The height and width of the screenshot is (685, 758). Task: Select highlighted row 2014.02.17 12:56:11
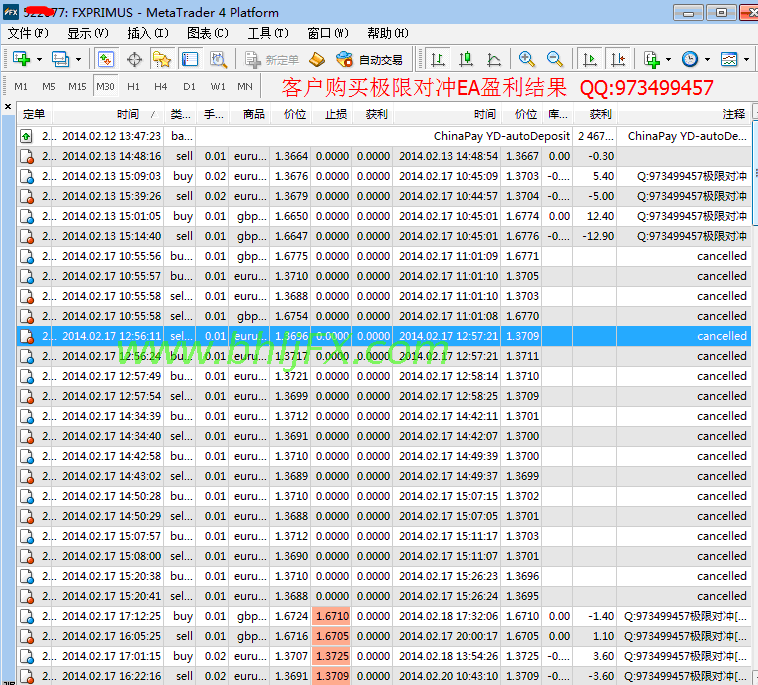click(384, 336)
